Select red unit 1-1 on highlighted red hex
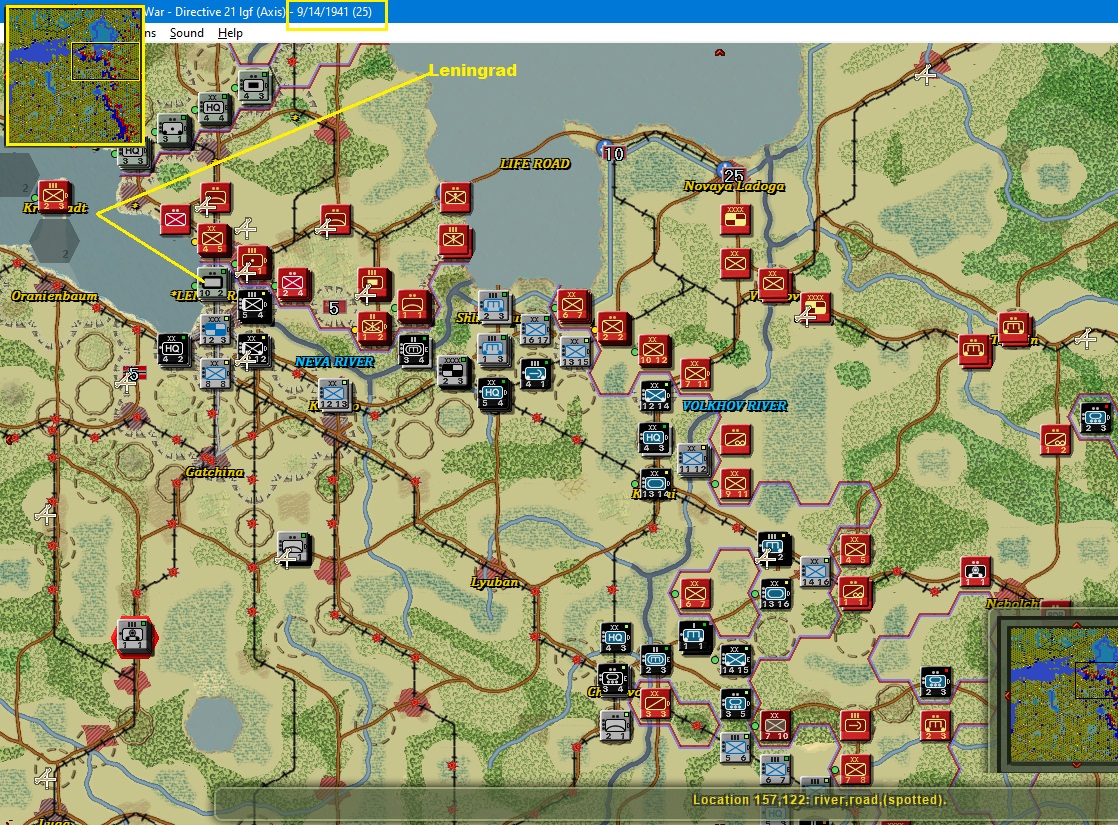This screenshot has height=825, width=1118. click(x=133, y=635)
